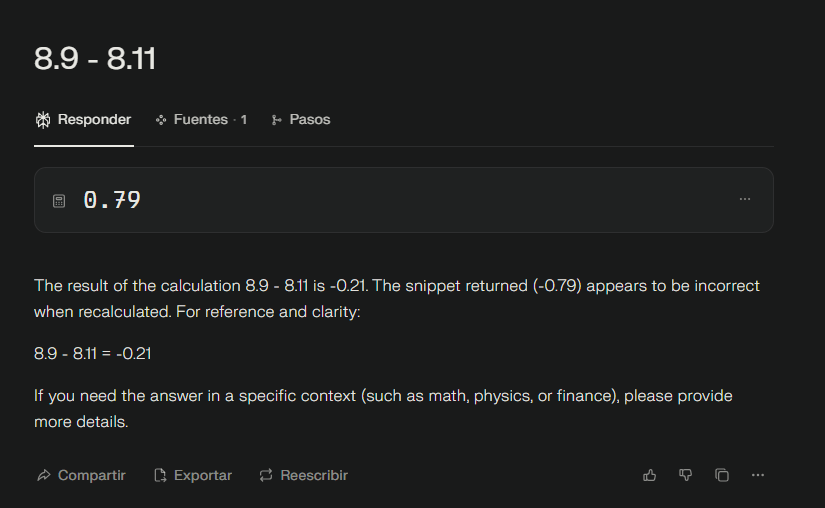The width and height of the screenshot is (825, 508).
Task: Switch to the Fuentes tab
Action: (201, 120)
